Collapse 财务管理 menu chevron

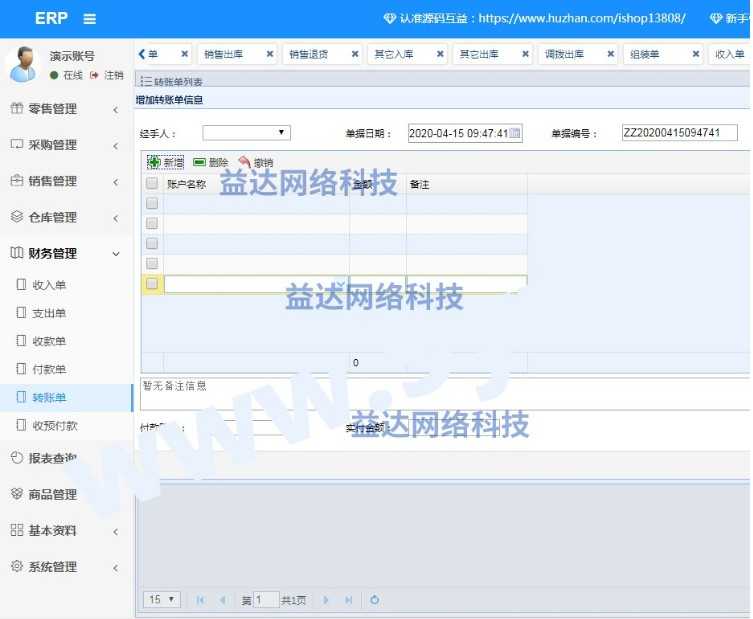(x=116, y=254)
